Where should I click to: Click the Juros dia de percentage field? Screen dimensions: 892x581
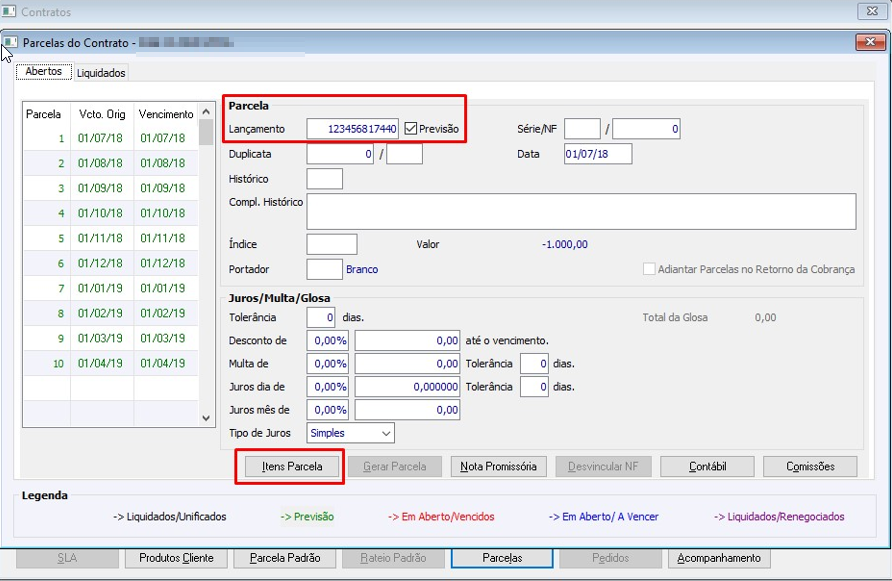click(328, 387)
